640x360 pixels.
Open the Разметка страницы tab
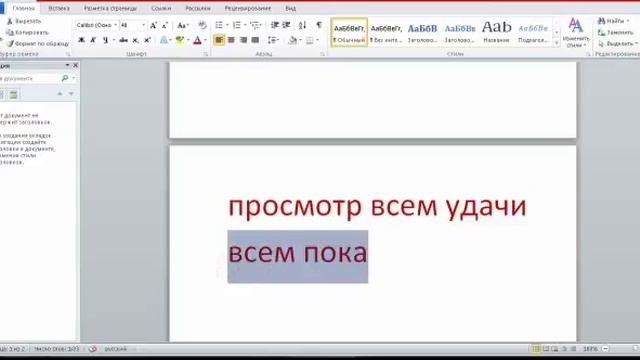pyautogui.click(x=110, y=8)
